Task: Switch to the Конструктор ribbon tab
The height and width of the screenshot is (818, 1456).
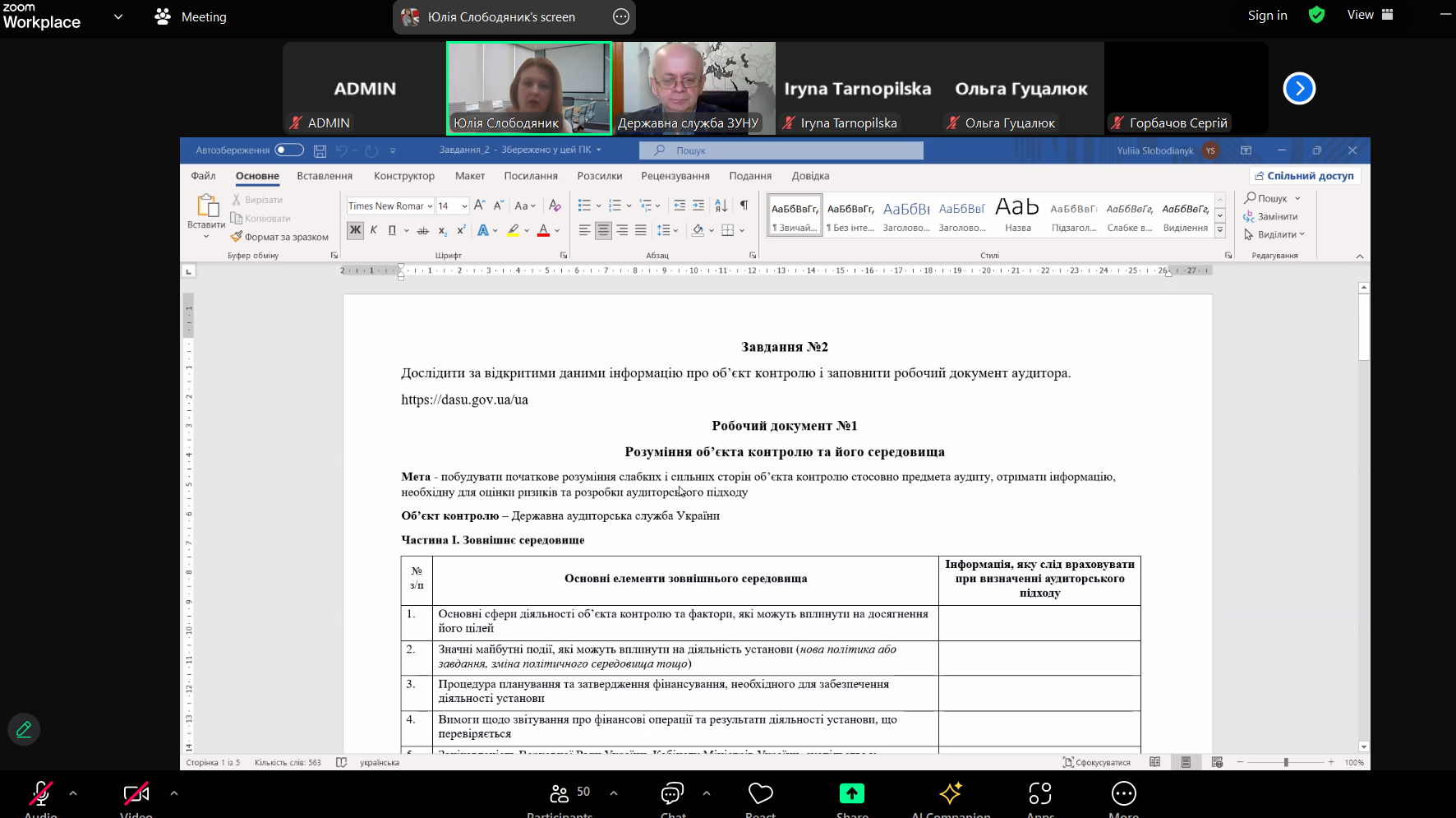Action: tap(404, 176)
